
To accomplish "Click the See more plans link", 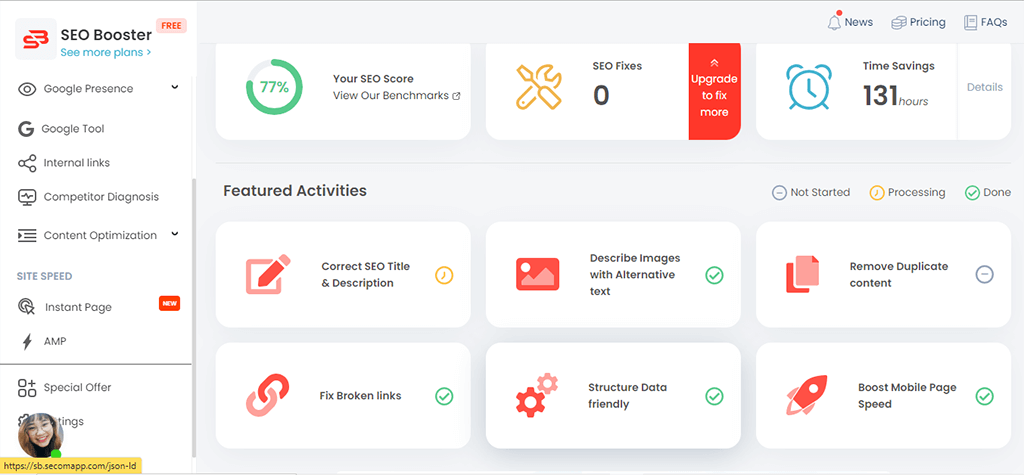I will [x=106, y=52].
